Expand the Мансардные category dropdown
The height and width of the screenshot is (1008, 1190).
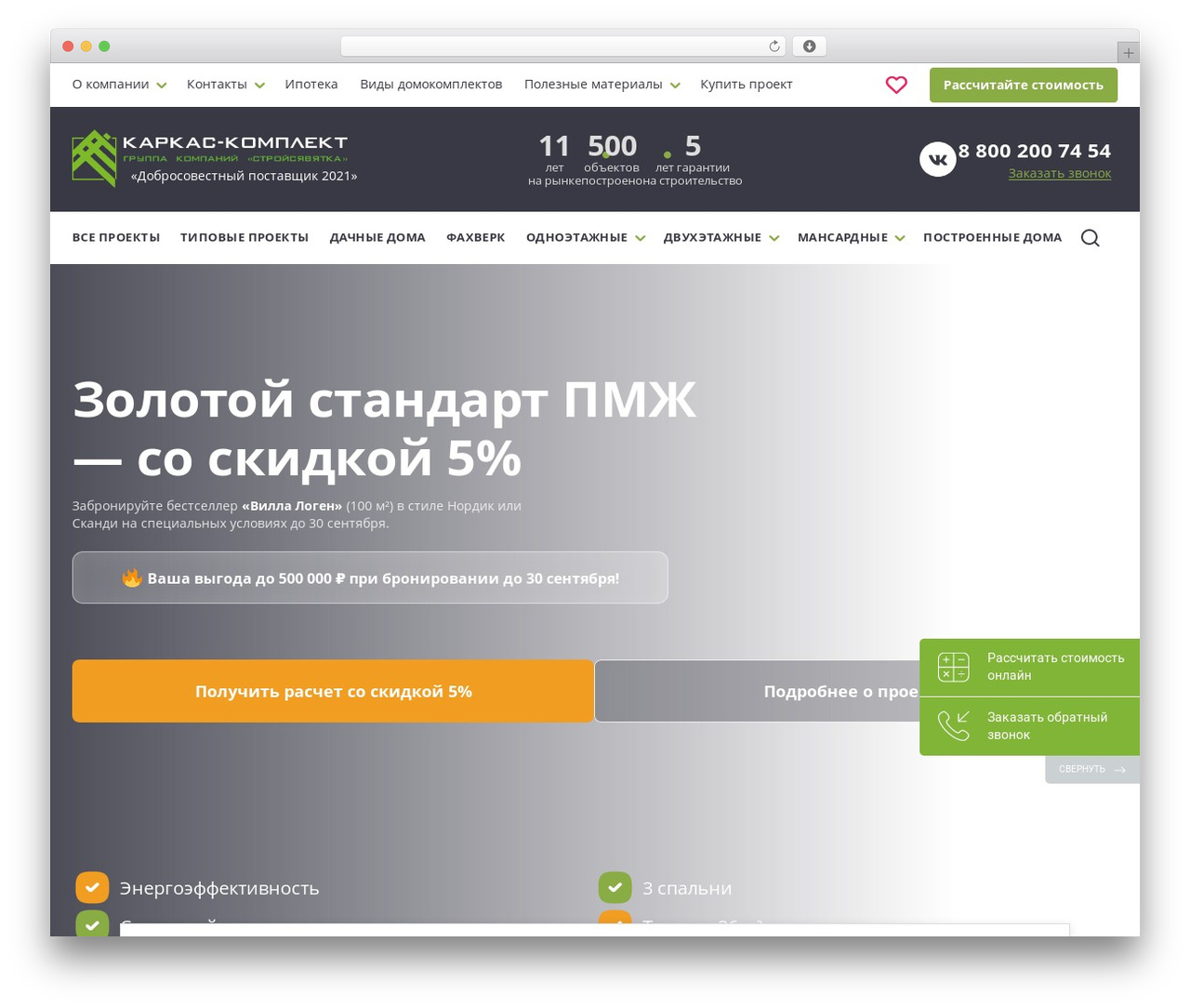900,238
